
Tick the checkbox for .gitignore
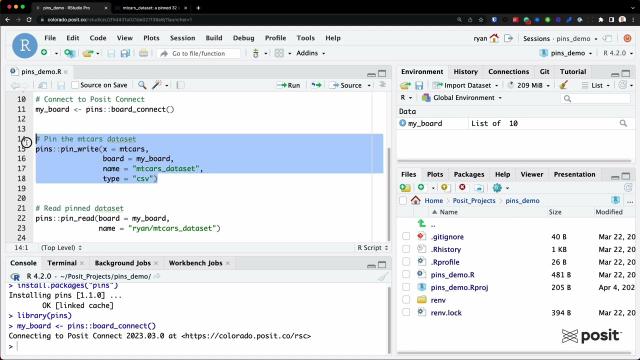click(x=406, y=236)
